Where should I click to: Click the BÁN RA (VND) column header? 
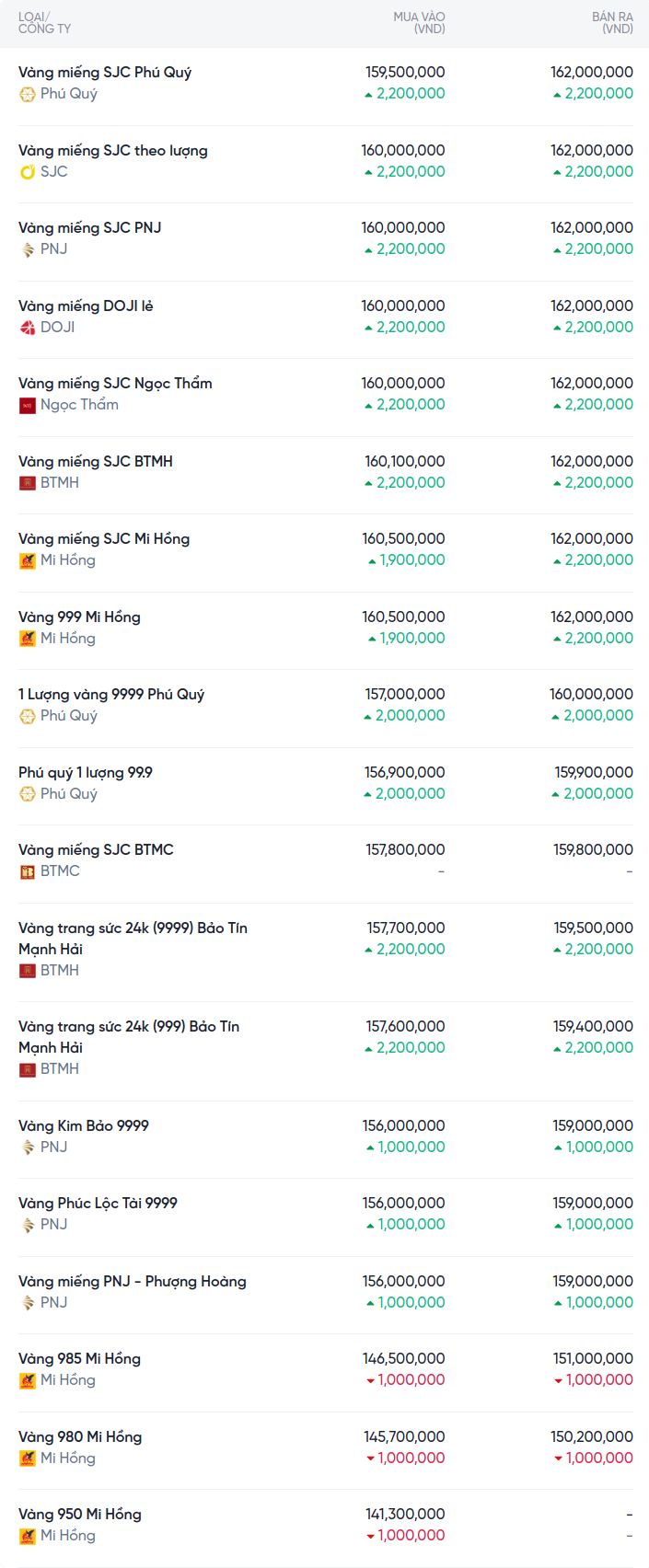612,23
